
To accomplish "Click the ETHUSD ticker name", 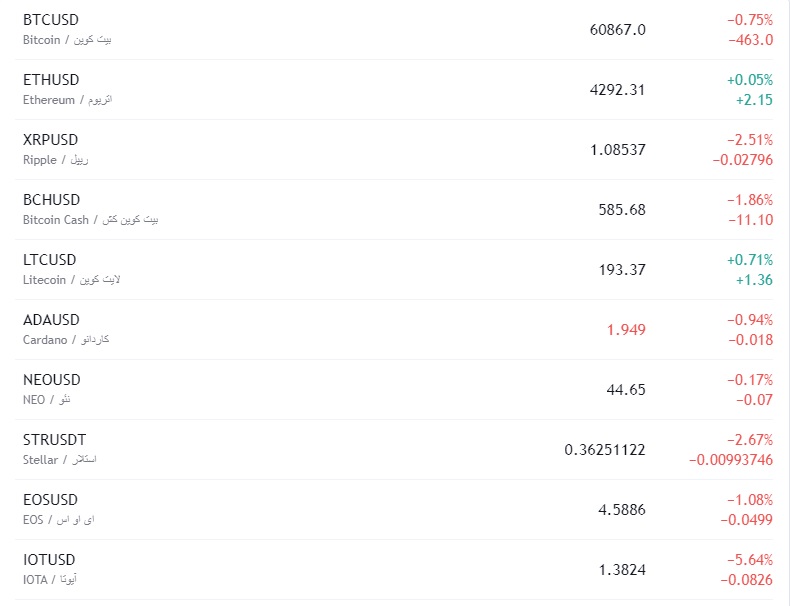I will [51, 80].
